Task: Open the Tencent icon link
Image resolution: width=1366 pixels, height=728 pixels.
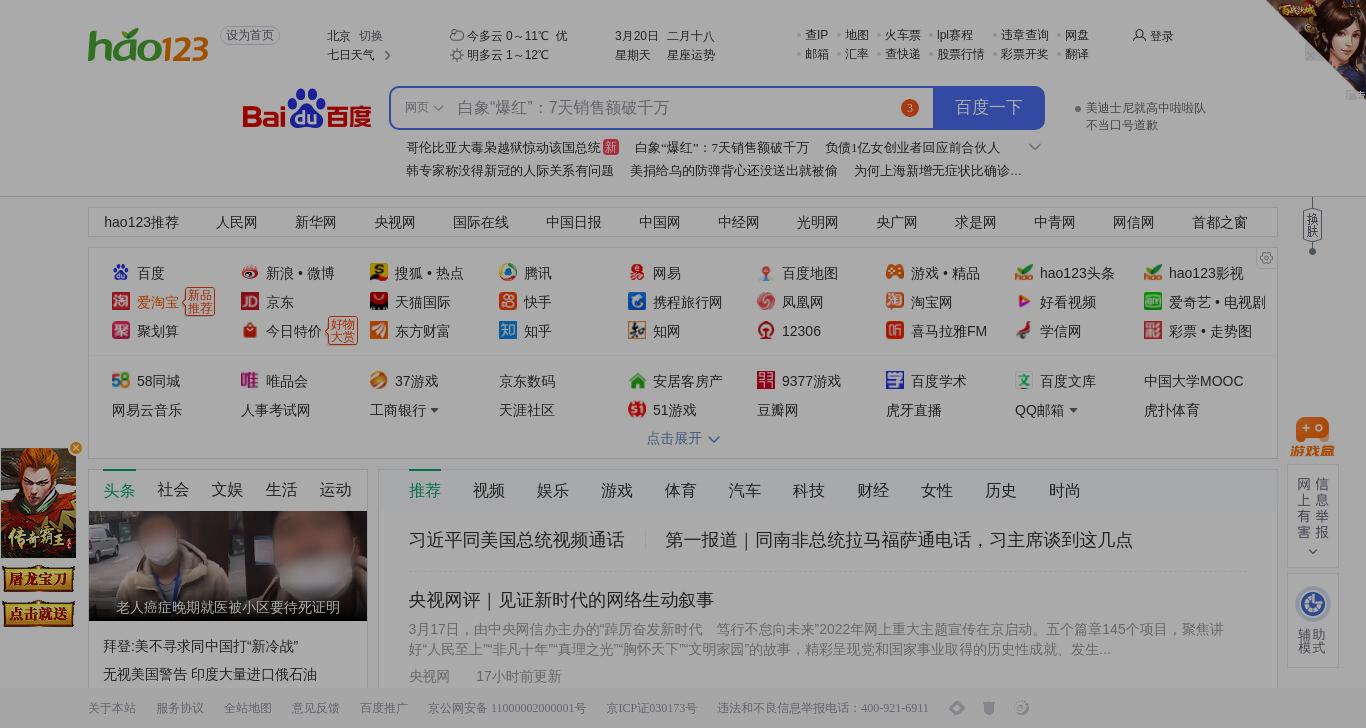Action: click(x=508, y=273)
